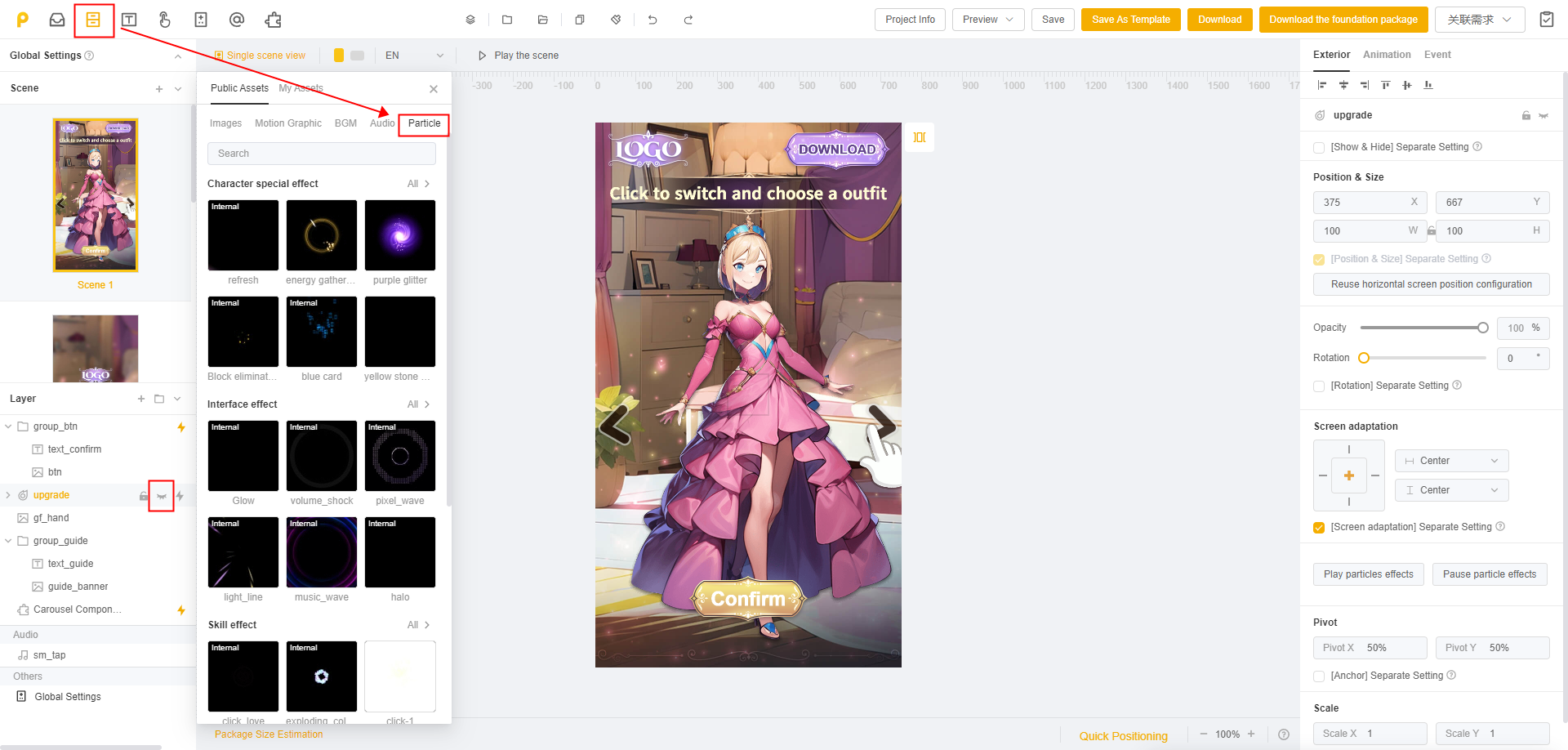Collapse the Global Settings section
1568x750 pixels.
(x=178, y=56)
